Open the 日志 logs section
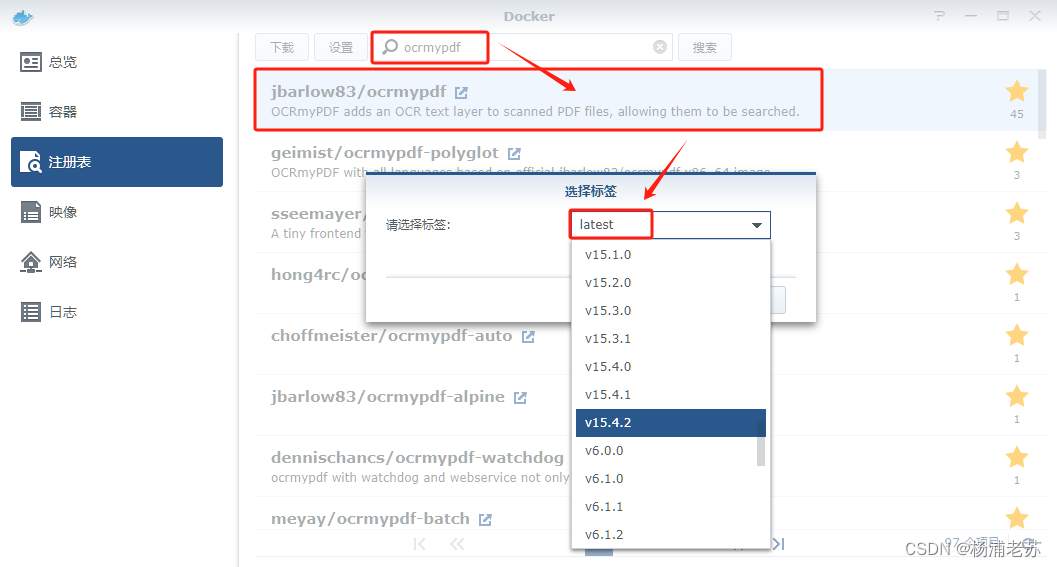1057x567 pixels. tap(117, 311)
